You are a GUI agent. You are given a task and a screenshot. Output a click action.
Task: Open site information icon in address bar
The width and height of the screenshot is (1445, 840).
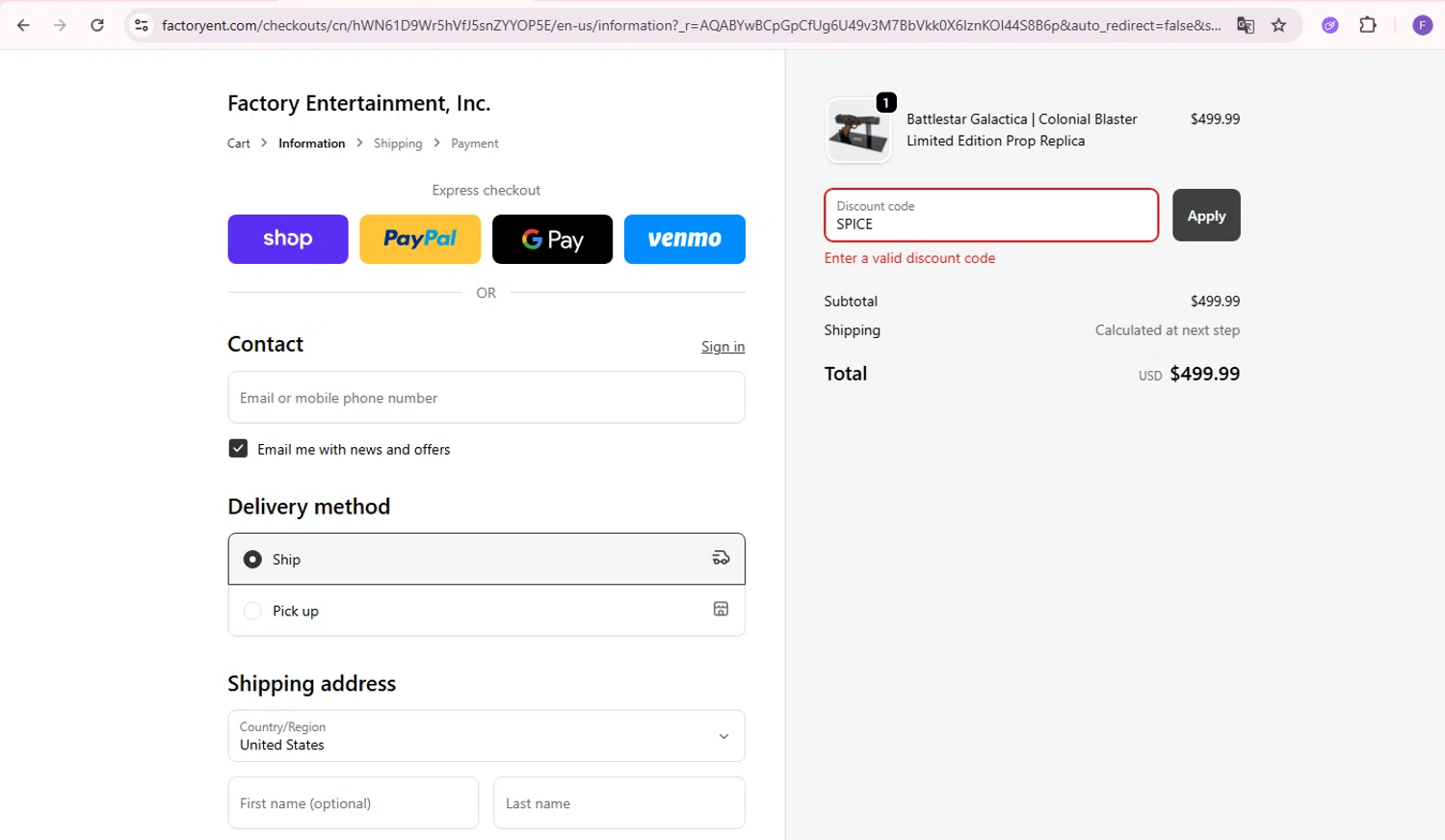pos(142,25)
